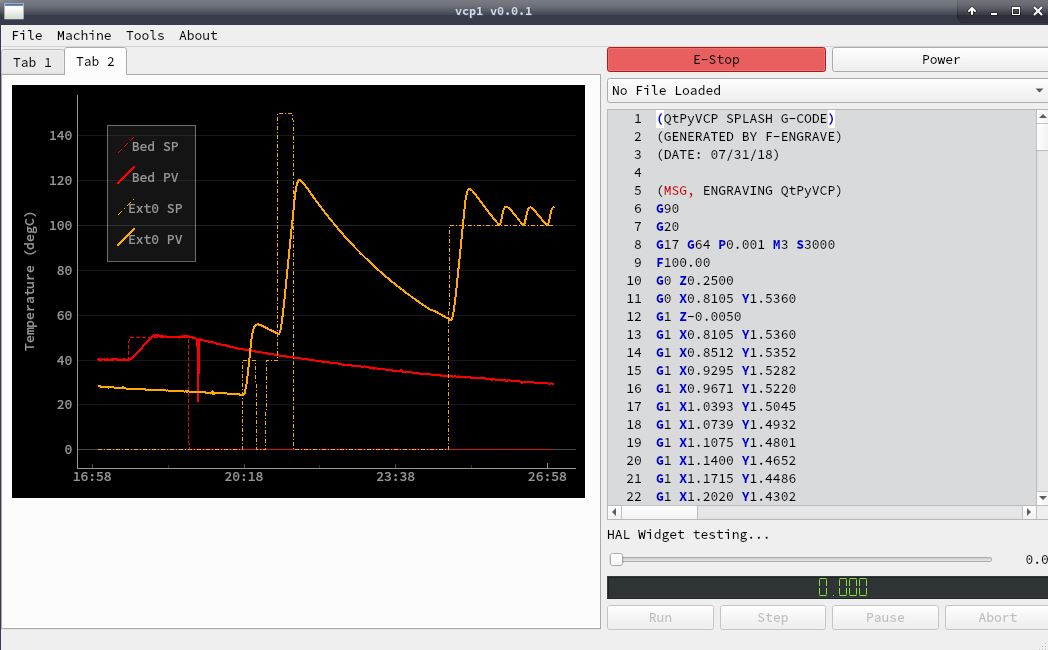Click the Temperature (degC) axis label
The width and height of the screenshot is (1048, 650).
(x=29, y=281)
